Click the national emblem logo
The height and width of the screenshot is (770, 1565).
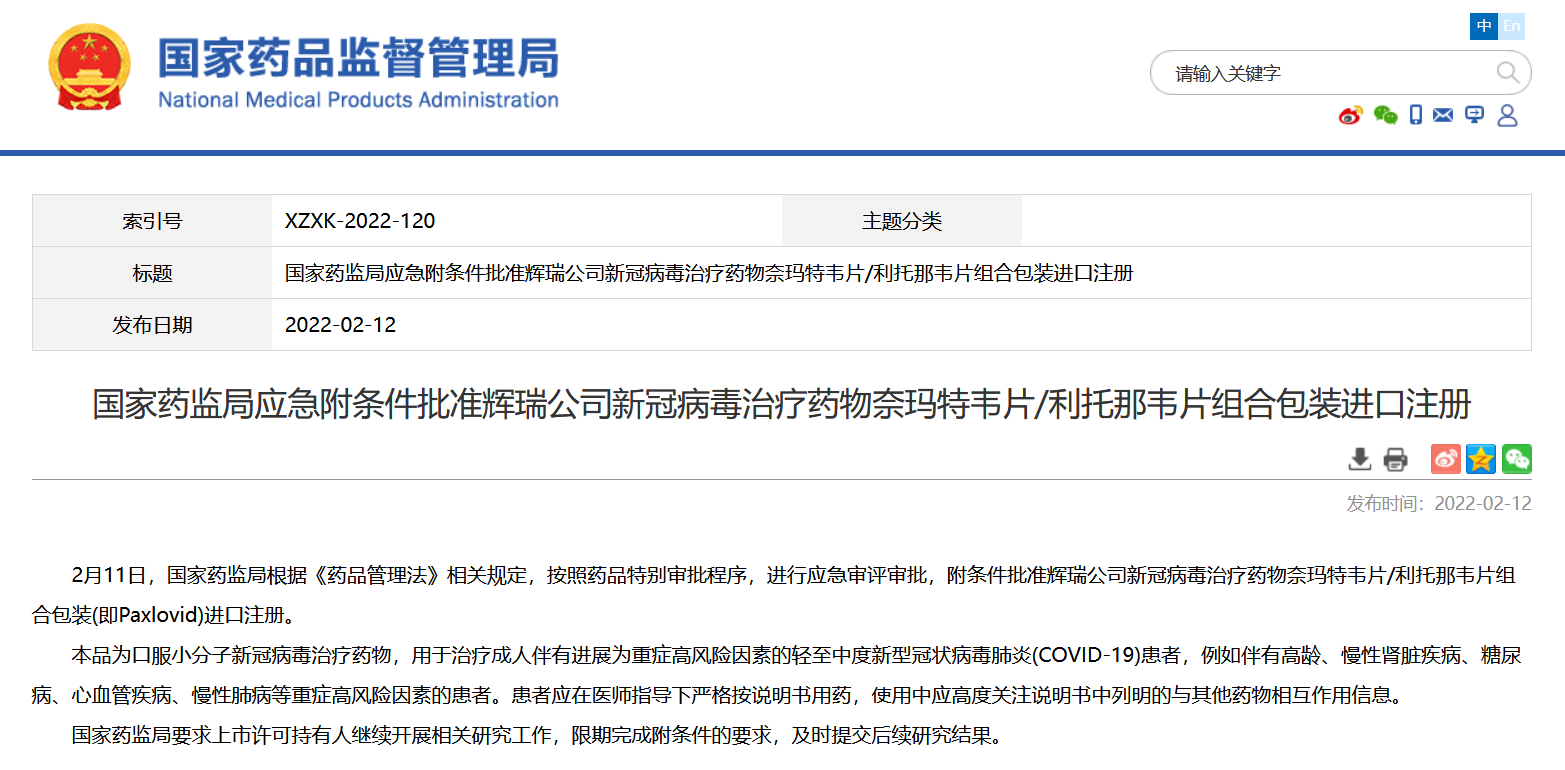89,67
